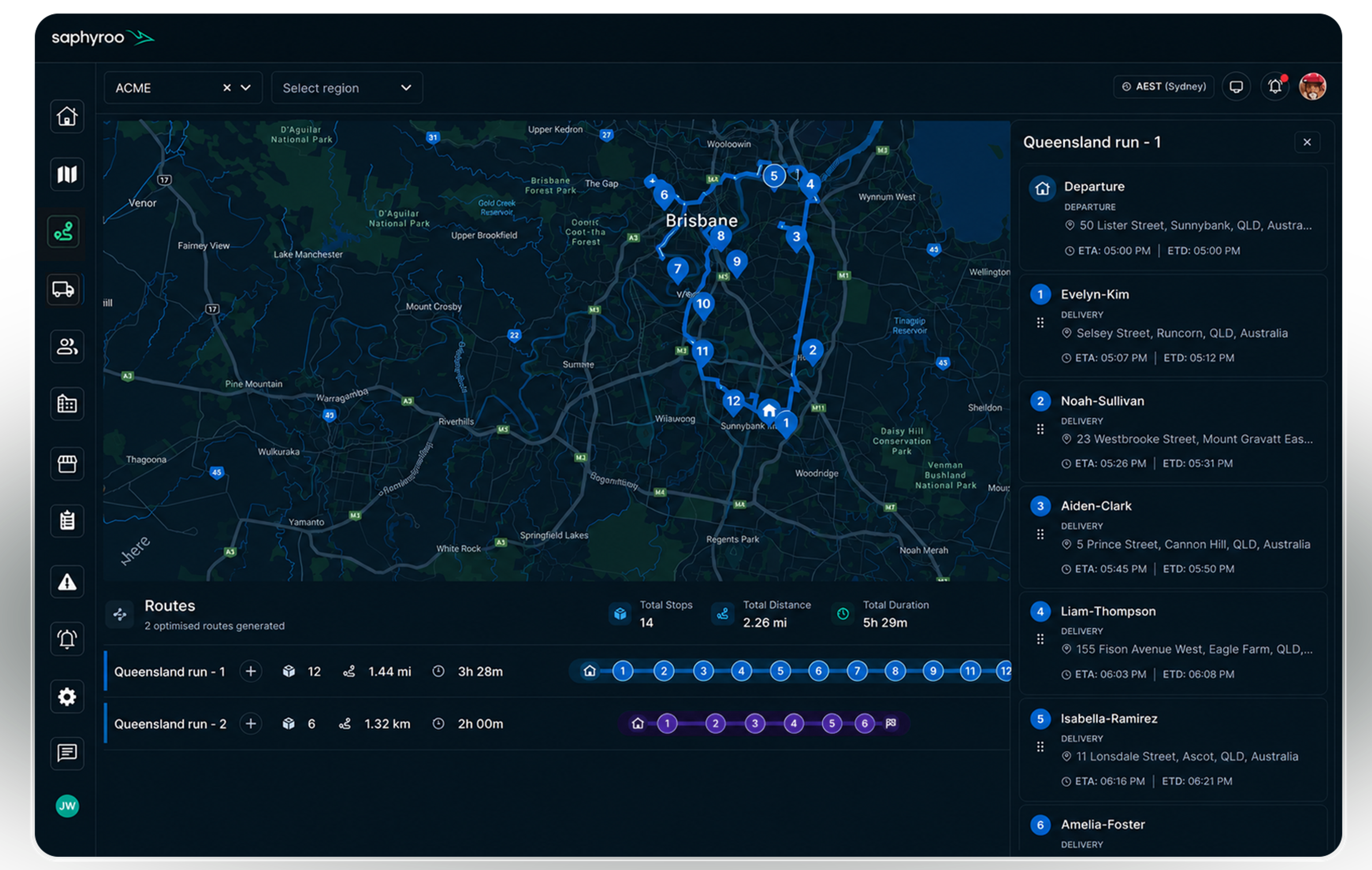Viewport: 1372px width, 870px height.
Task: Grab the drag handle for Evelyn-Kim stop
Action: (x=1040, y=323)
